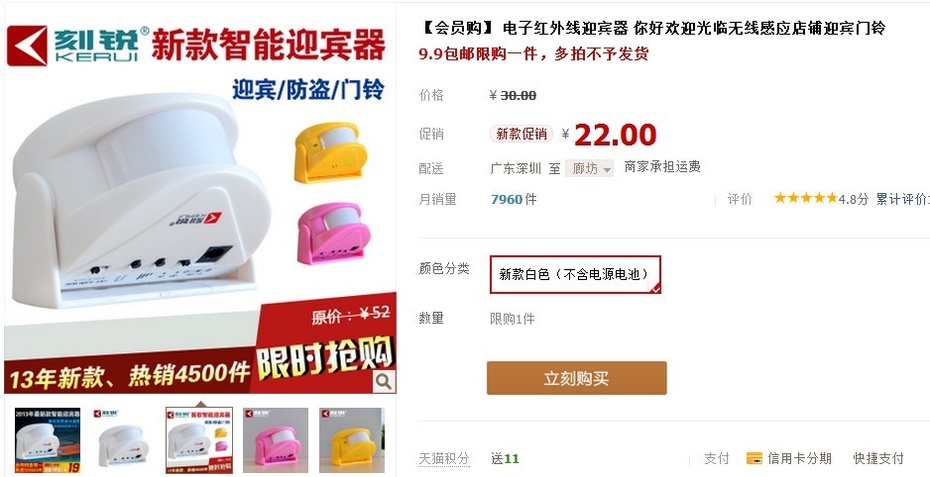The width and height of the screenshot is (930, 477).
Task: Click the 信用卡分期 installment link
Action: tap(799, 458)
